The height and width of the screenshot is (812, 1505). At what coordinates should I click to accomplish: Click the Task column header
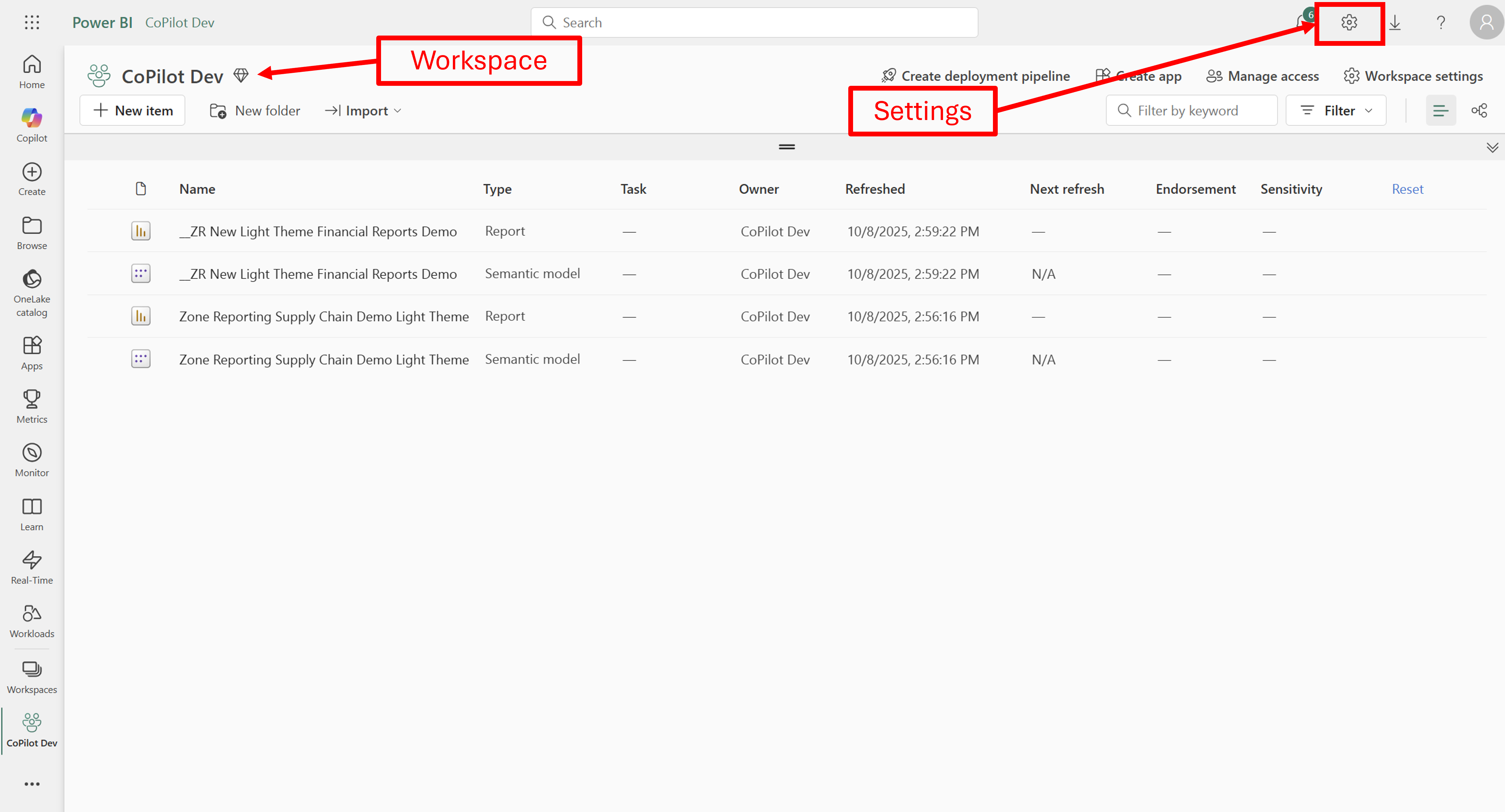click(x=633, y=189)
